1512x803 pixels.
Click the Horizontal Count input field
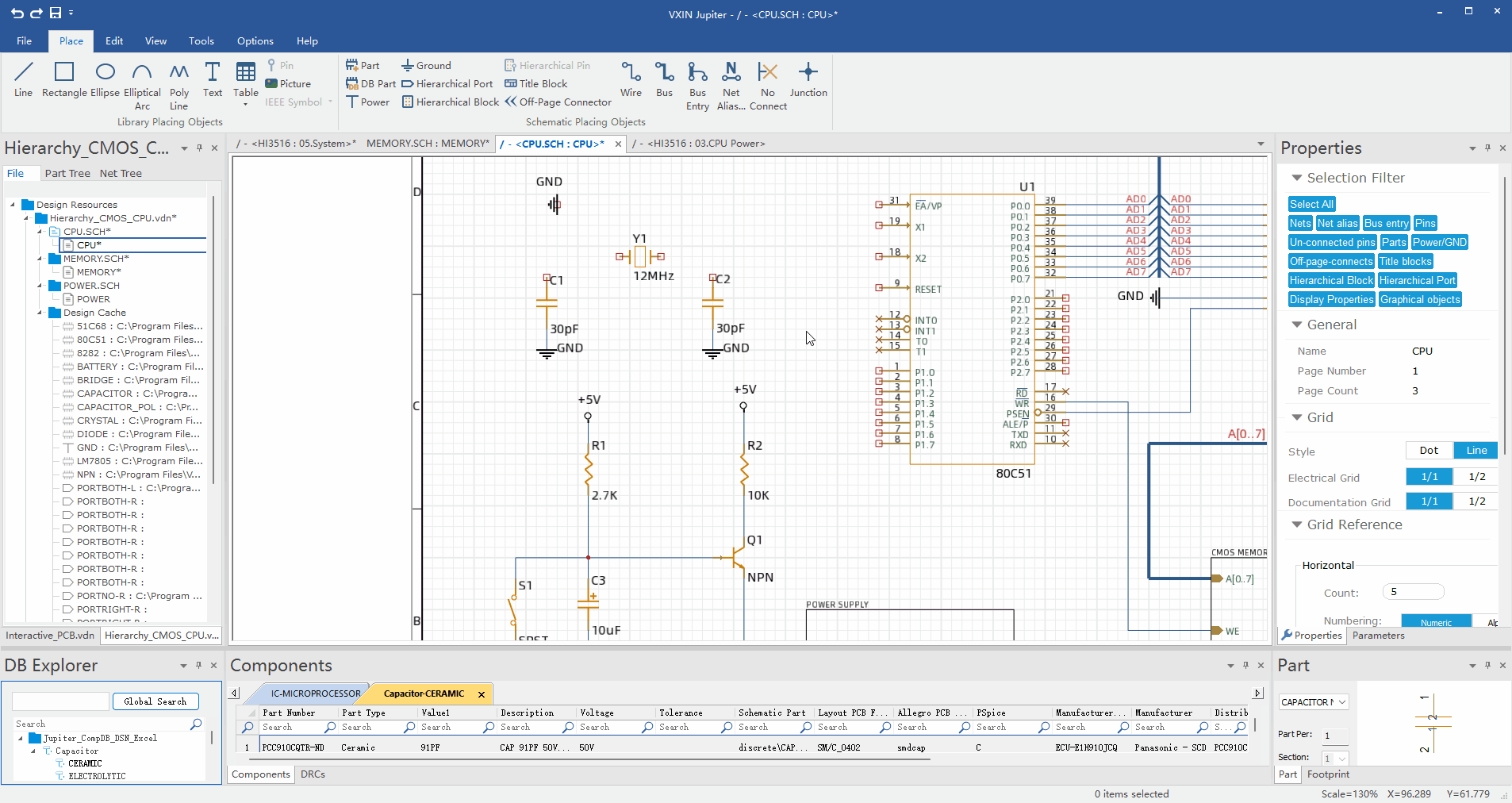point(1413,592)
